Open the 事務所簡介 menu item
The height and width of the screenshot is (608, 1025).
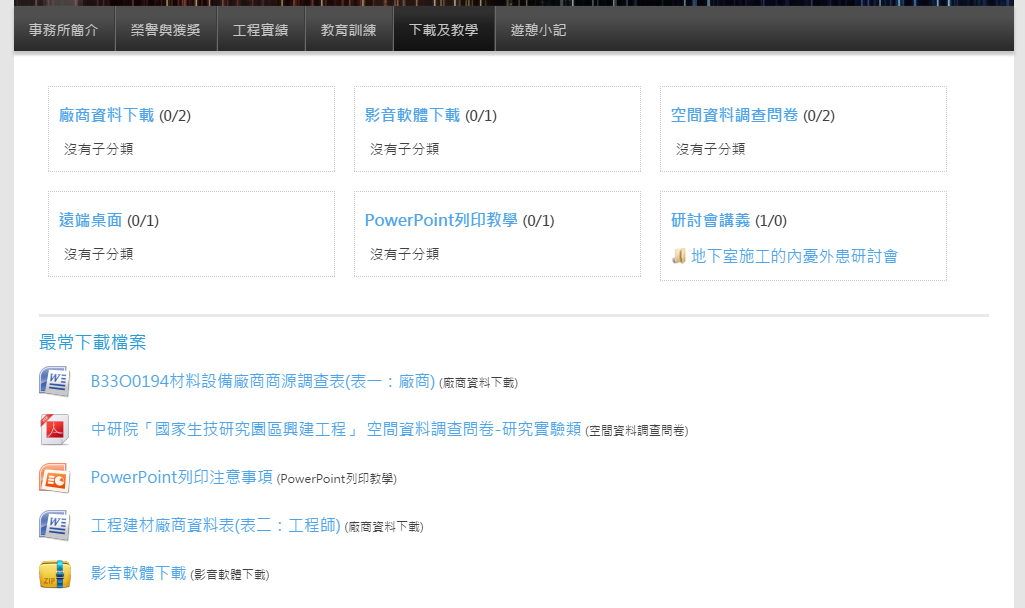64,30
